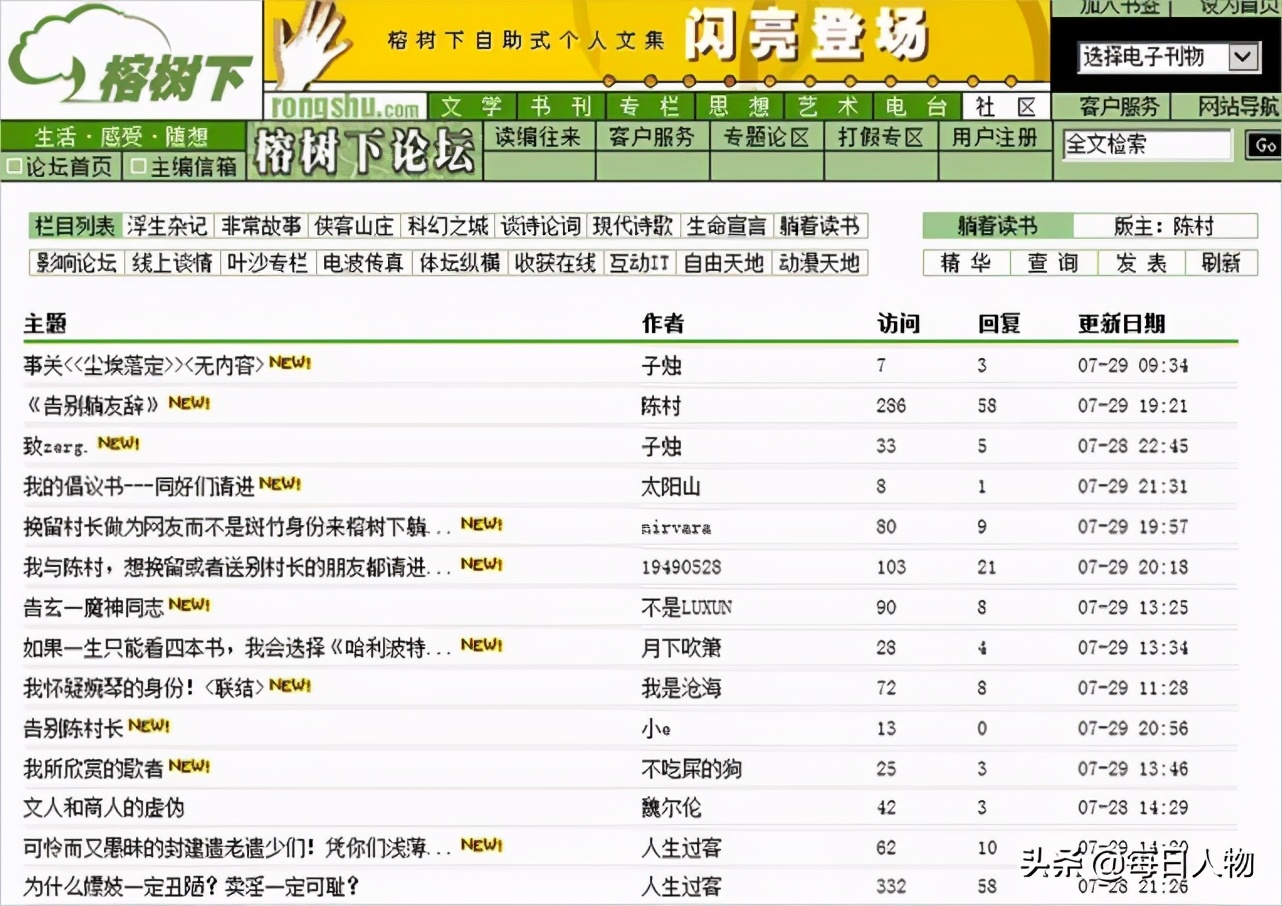Screen dimensions: 1282x906
Task: Click the Go search icon
Action: click(x=1264, y=145)
